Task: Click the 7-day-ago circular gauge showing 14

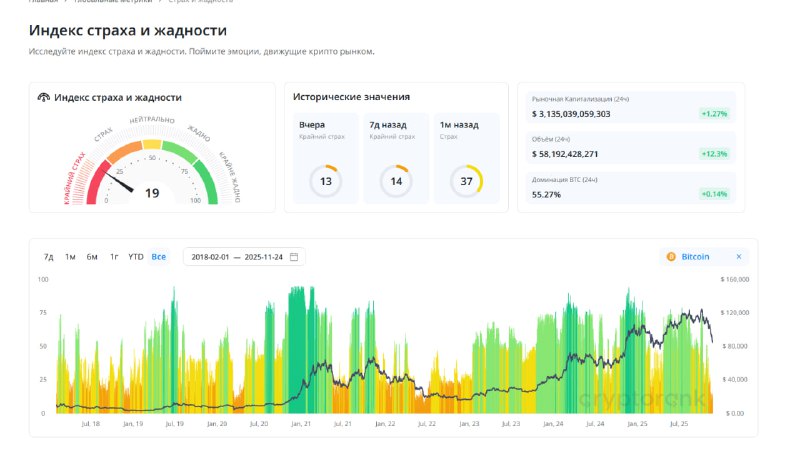Action: point(396,181)
